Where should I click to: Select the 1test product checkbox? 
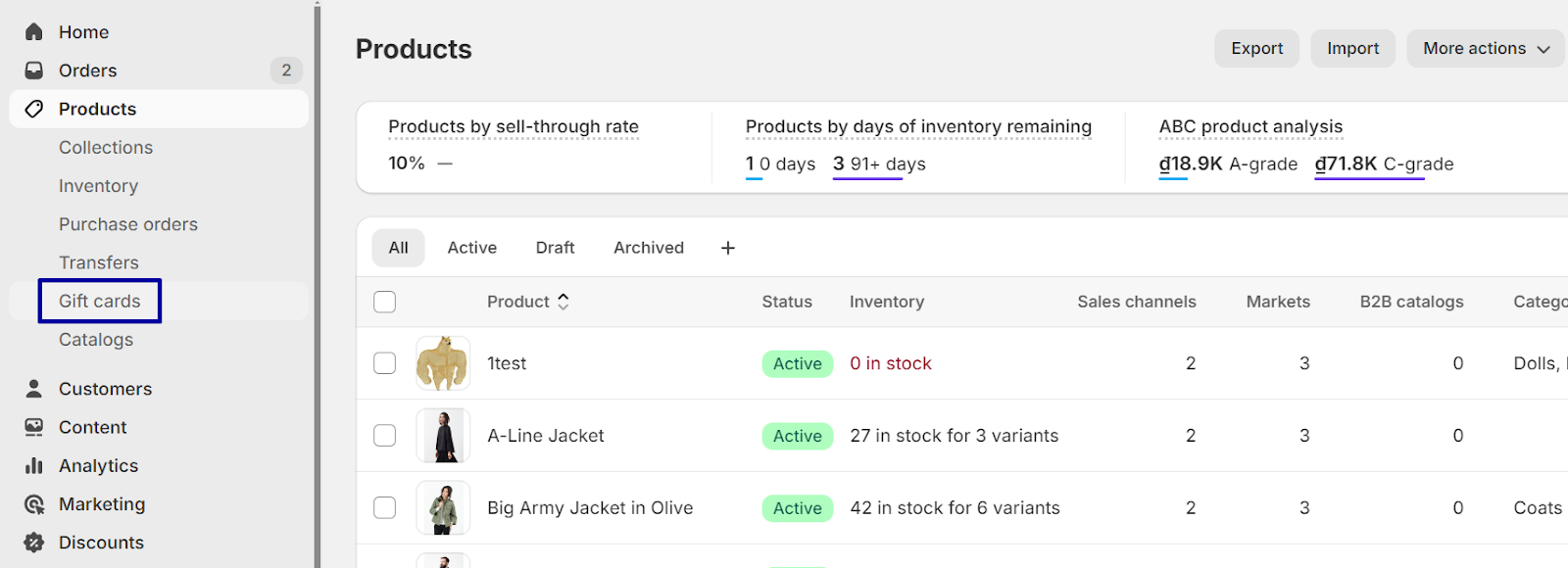(x=385, y=363)
